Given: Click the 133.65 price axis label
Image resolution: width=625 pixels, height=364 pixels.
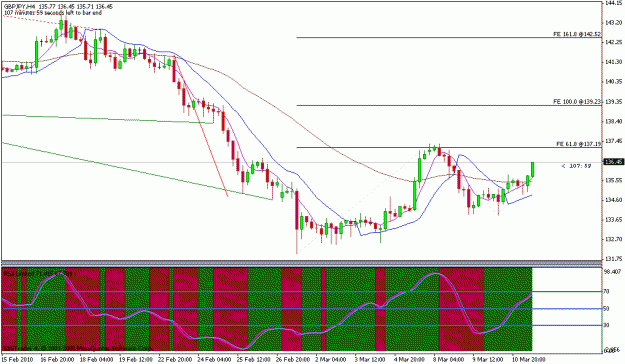Looking at the screenshot, I should pos(614,220).
